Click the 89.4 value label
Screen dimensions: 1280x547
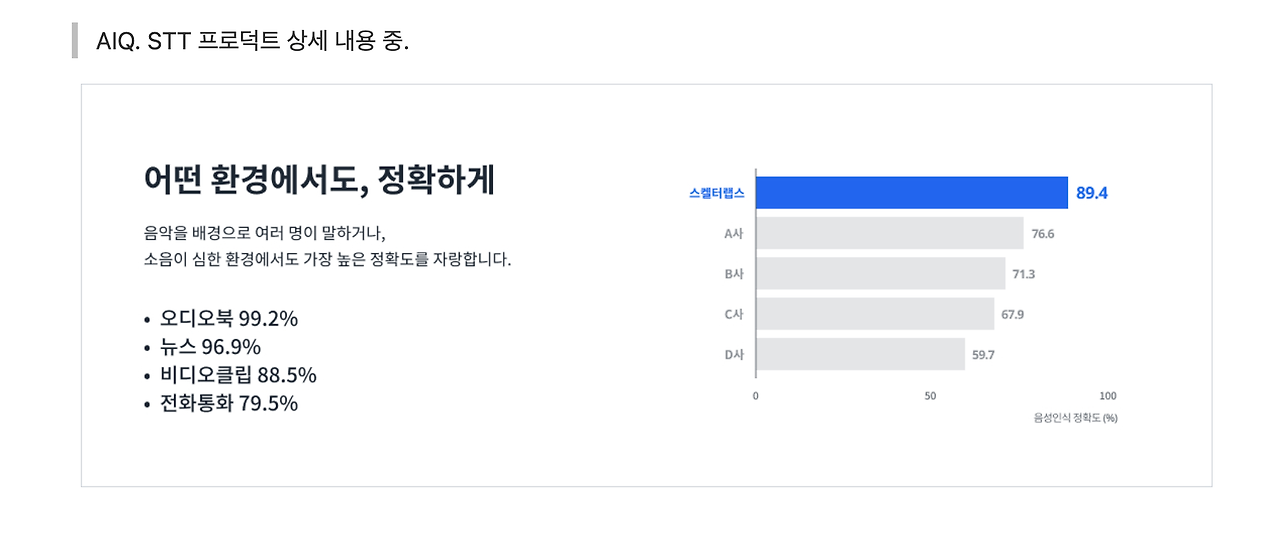(1091, 193)
